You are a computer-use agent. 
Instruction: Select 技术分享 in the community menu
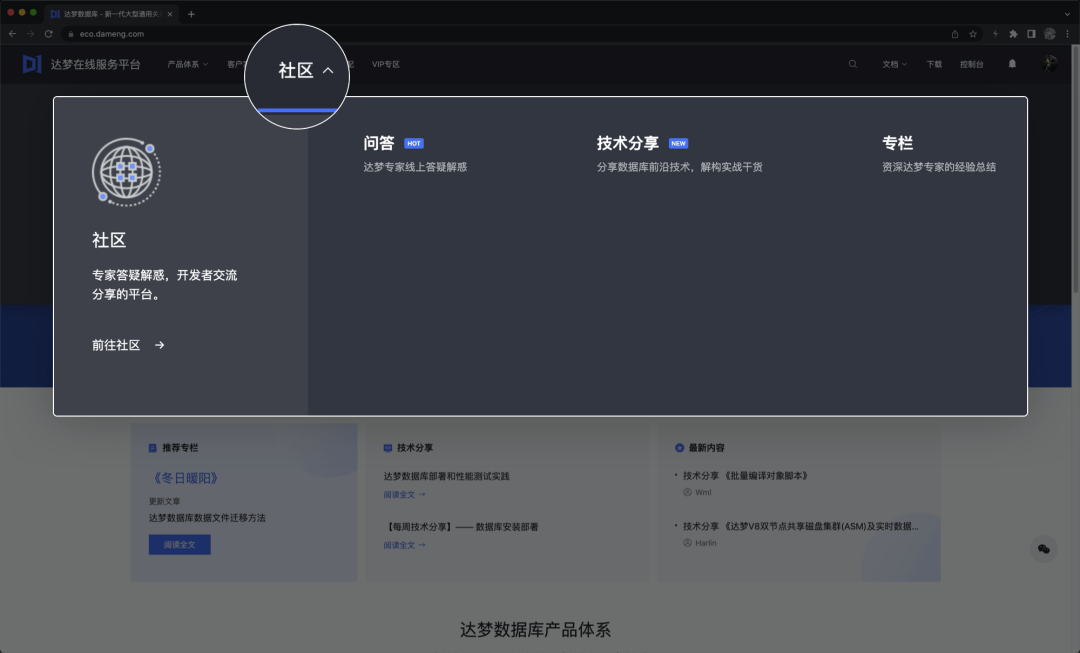(627, 143)
